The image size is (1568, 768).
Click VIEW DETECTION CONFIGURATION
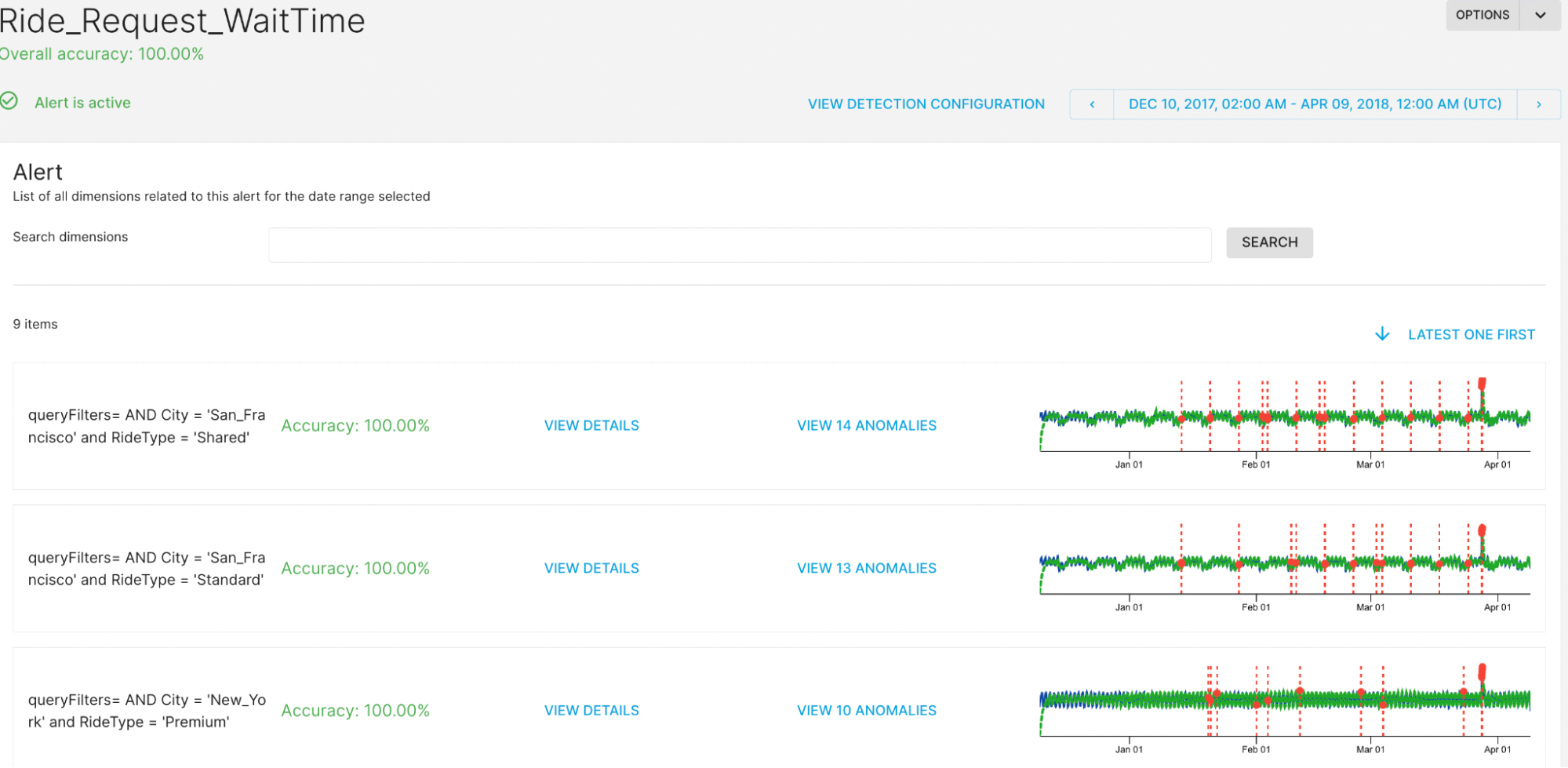coord(926,104)
